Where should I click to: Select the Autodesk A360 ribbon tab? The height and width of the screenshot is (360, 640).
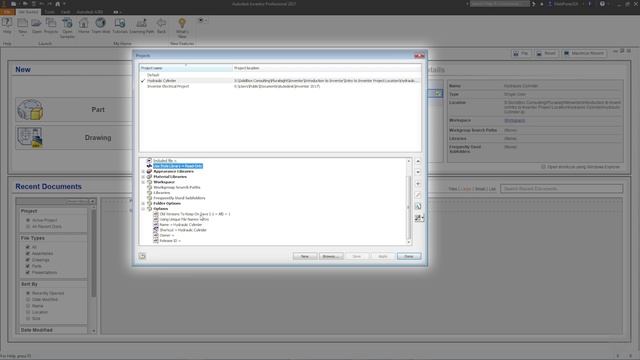coord(90,12)
